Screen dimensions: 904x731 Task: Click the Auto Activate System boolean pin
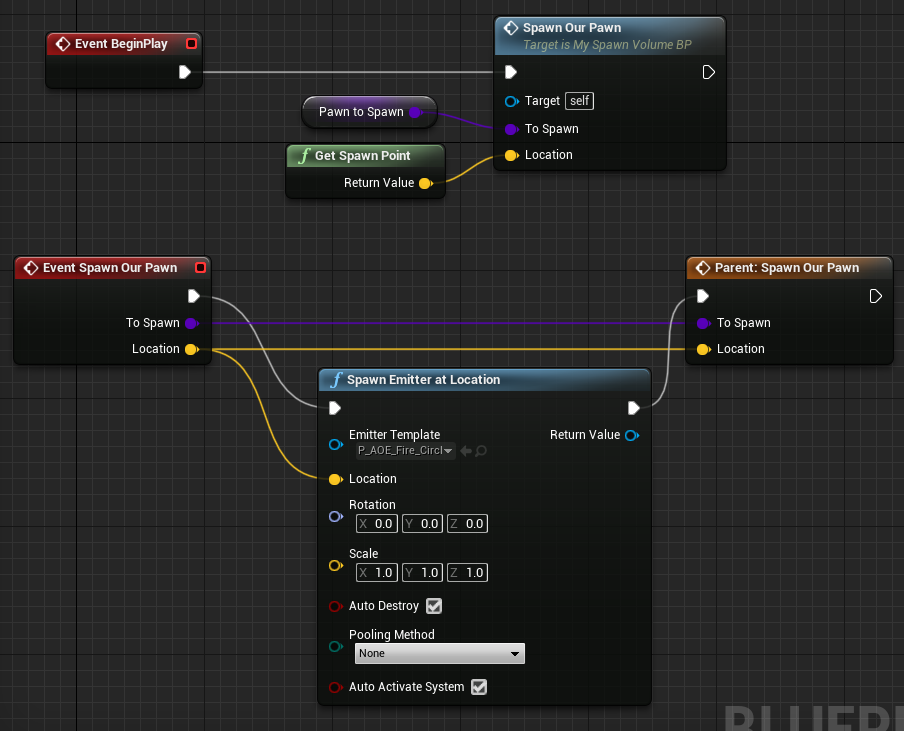pos(336,687)
